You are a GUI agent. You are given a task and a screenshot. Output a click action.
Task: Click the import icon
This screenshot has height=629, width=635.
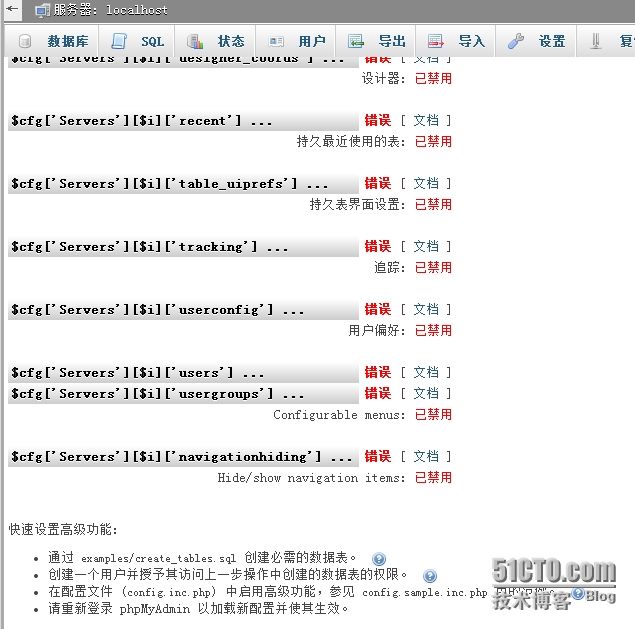click(x=436, y=41)
